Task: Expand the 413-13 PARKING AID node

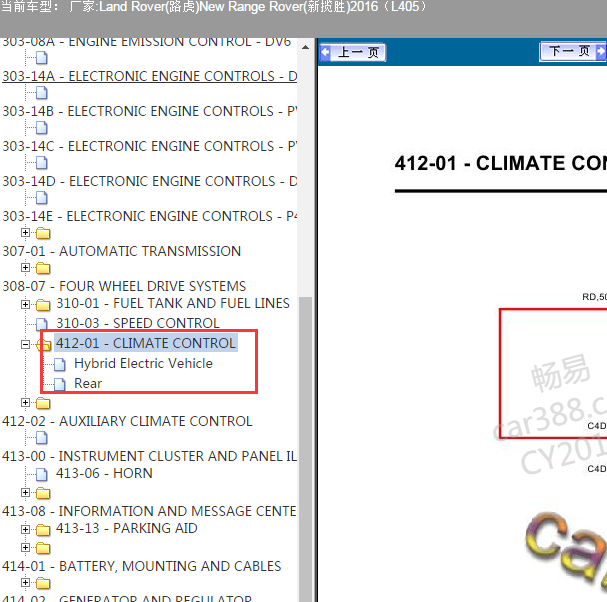Action: coord(26,529)
